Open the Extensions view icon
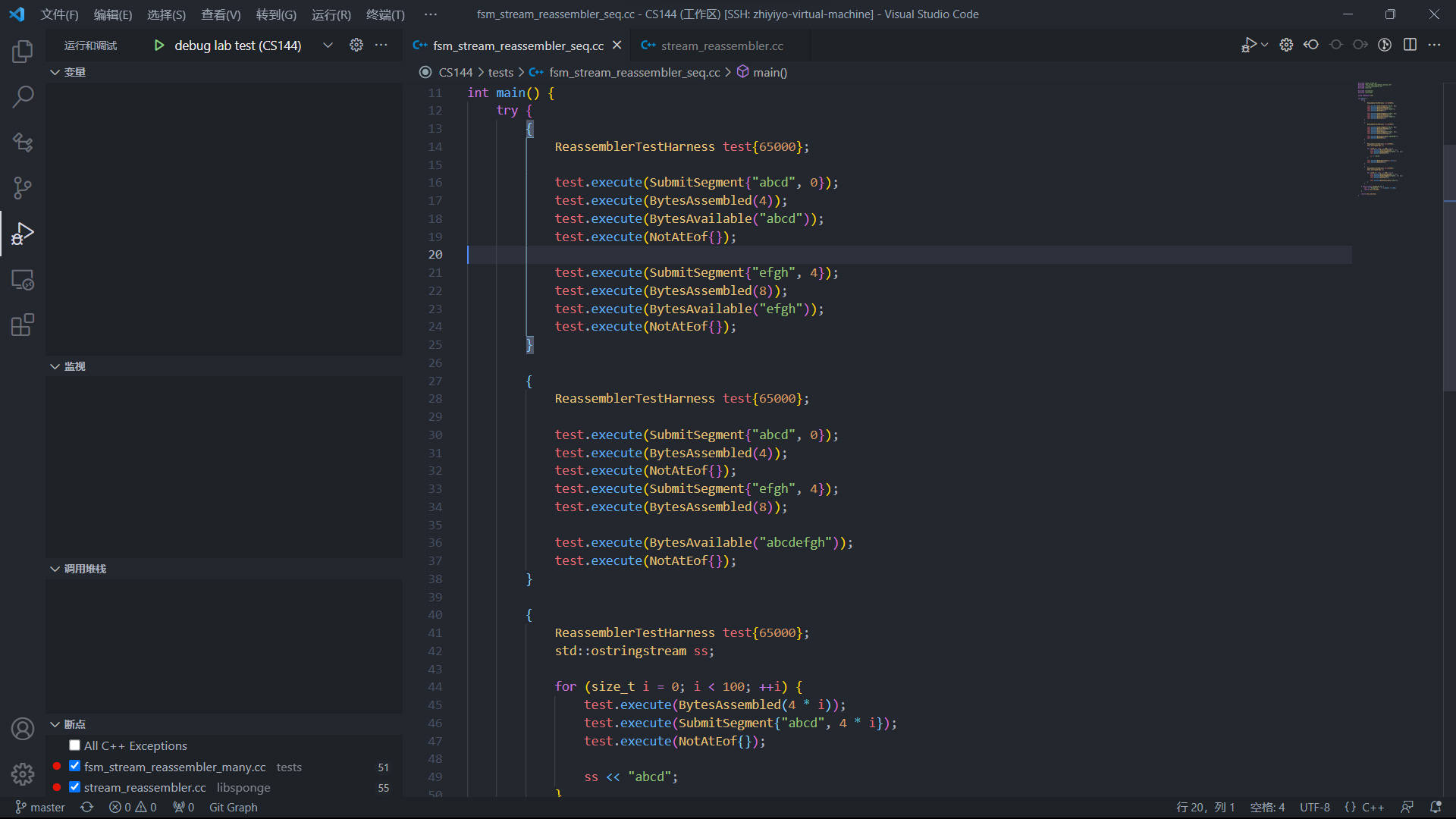This screenshot has width=1456, height=819. [x=23, y=325]
